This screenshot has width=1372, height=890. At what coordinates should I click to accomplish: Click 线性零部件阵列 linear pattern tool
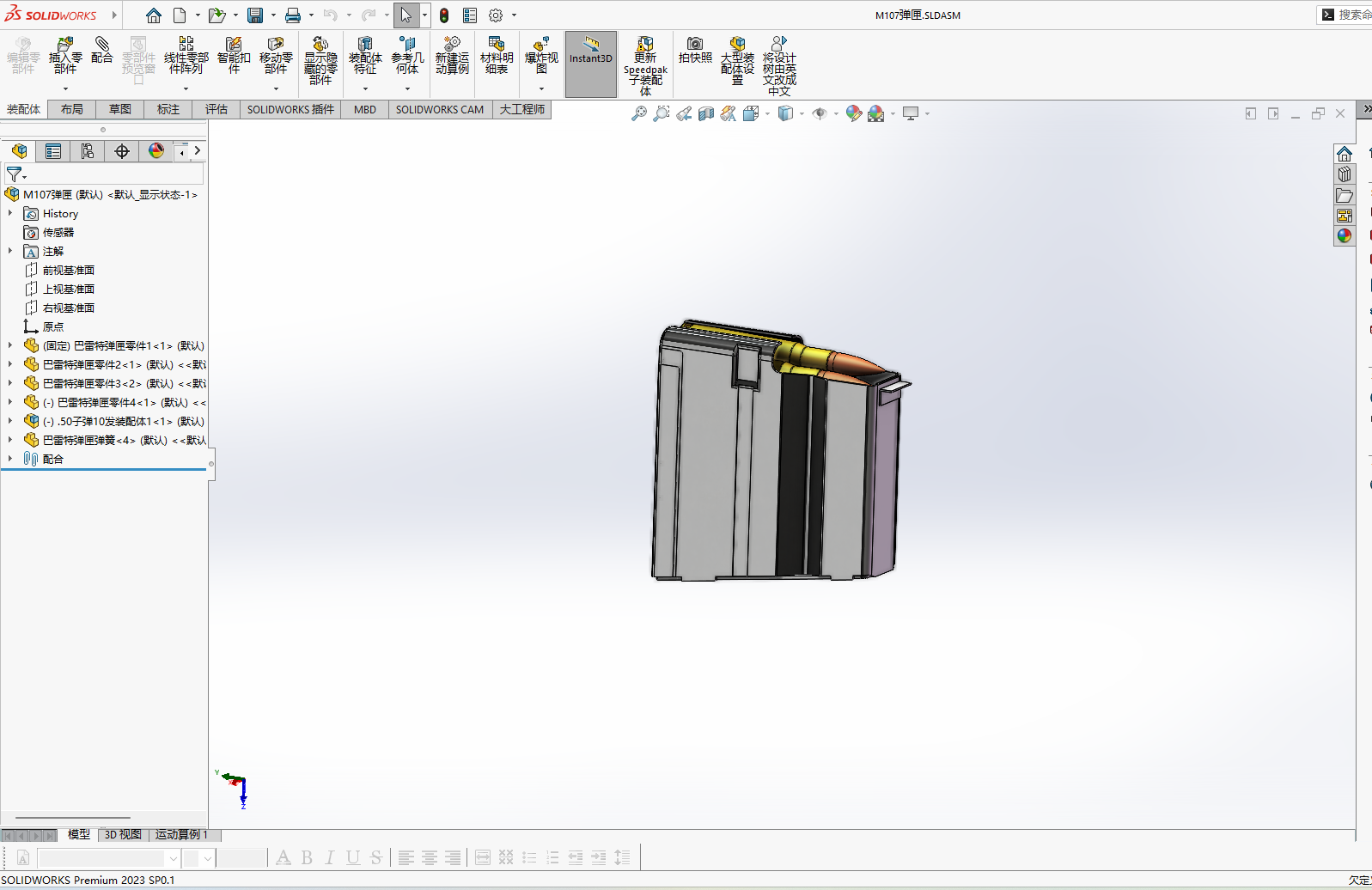click(186, 56)
